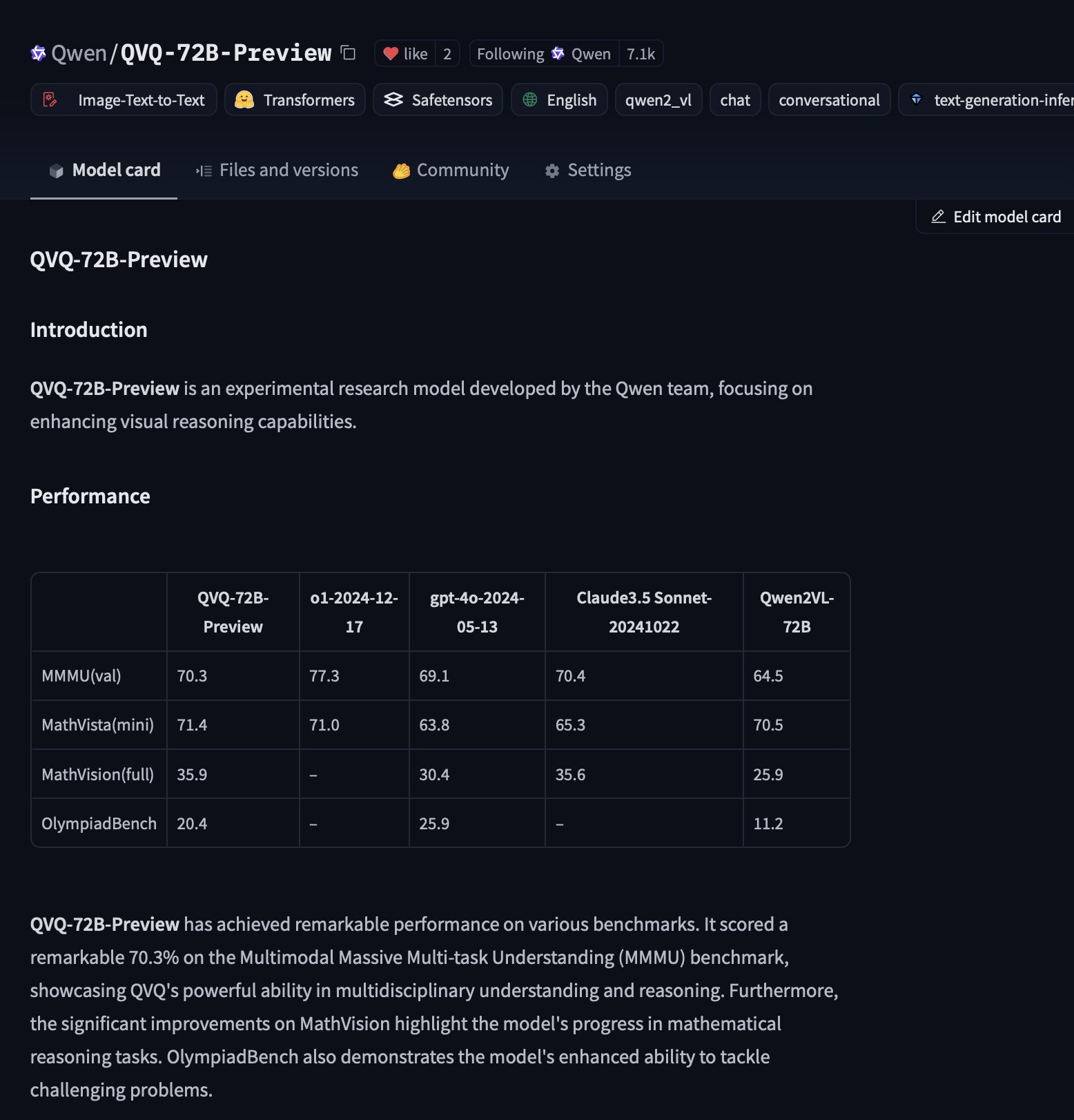Click the MathVista(mini) row label

[x=98, y=725]
